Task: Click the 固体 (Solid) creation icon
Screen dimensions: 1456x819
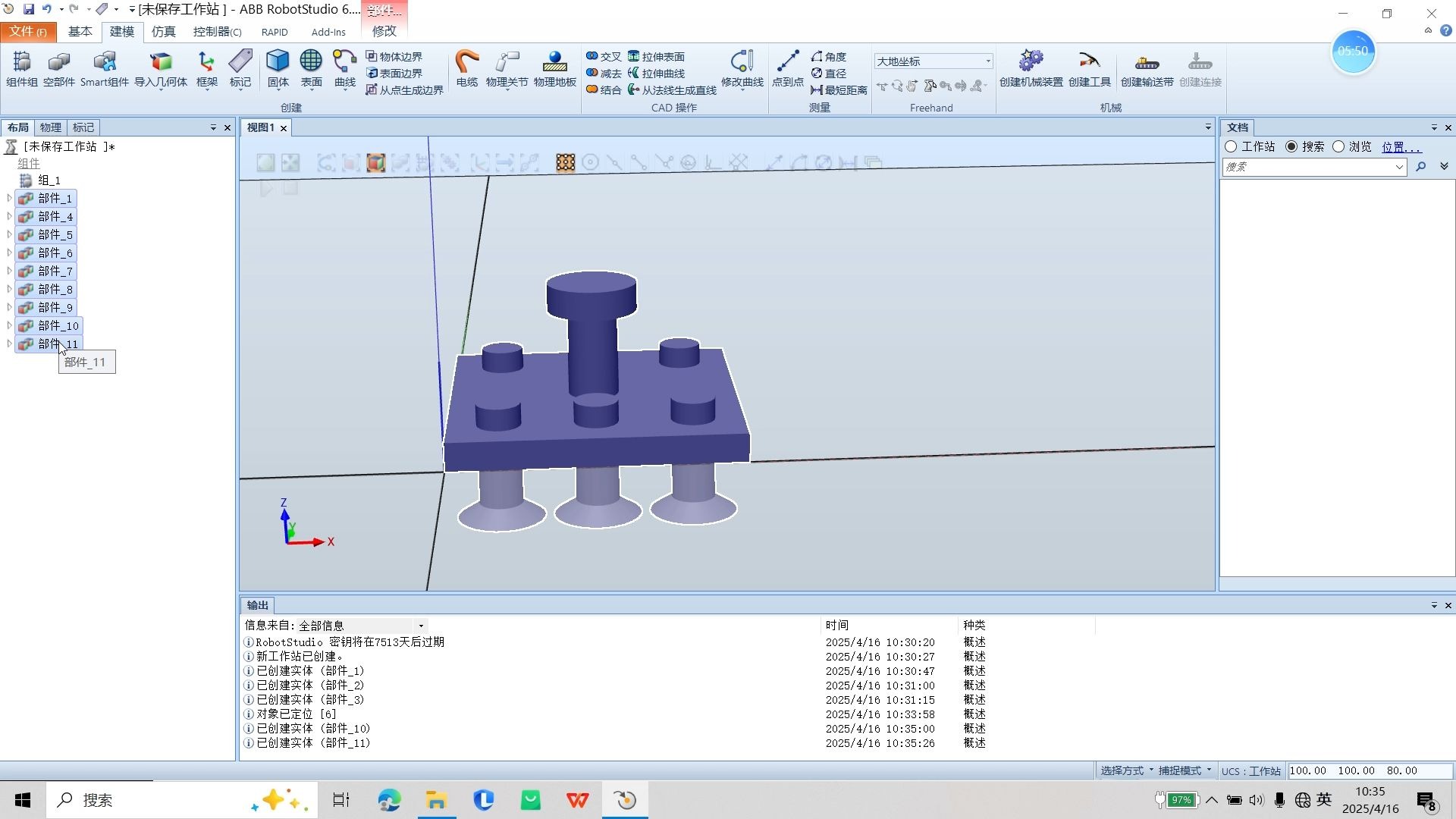Action: 278,61
